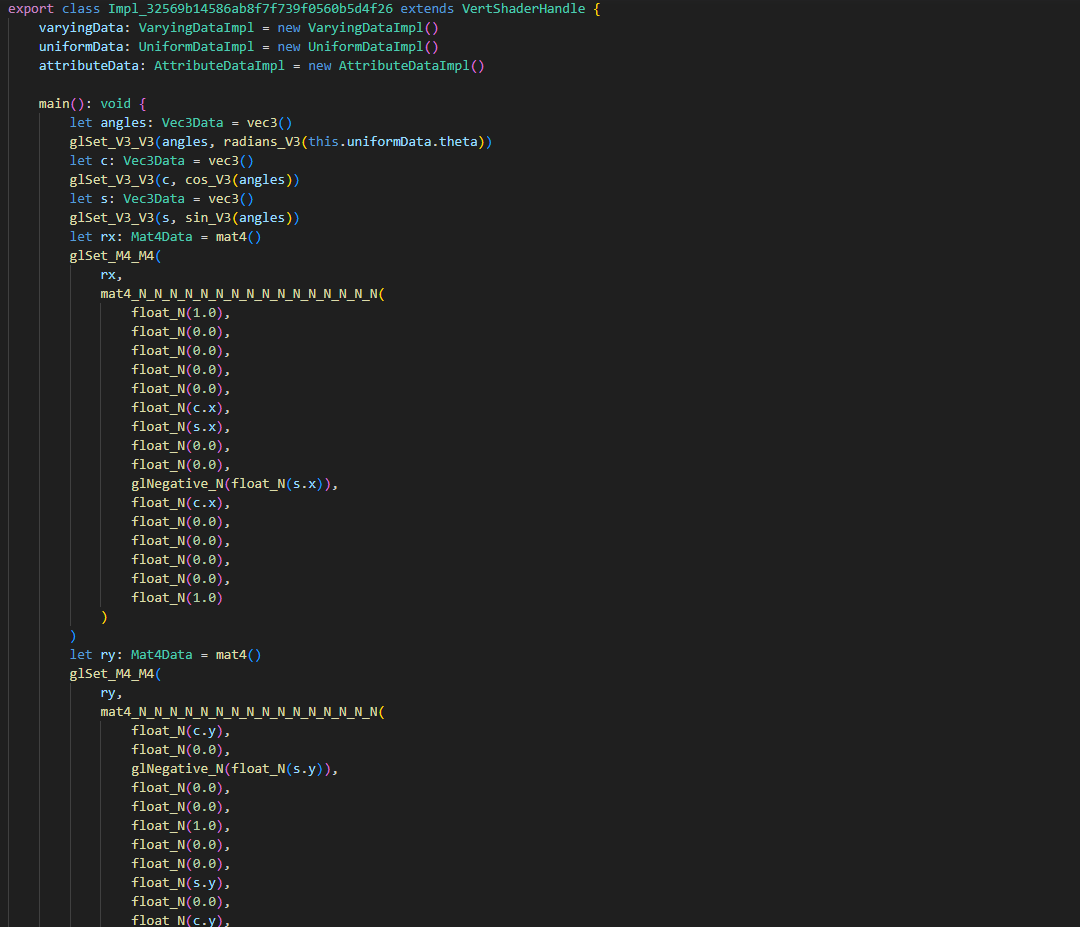Image resolution: width=1080 pixels, height=927 pixels.
Task: Click the extends keyword
Action: coord(427,8)
